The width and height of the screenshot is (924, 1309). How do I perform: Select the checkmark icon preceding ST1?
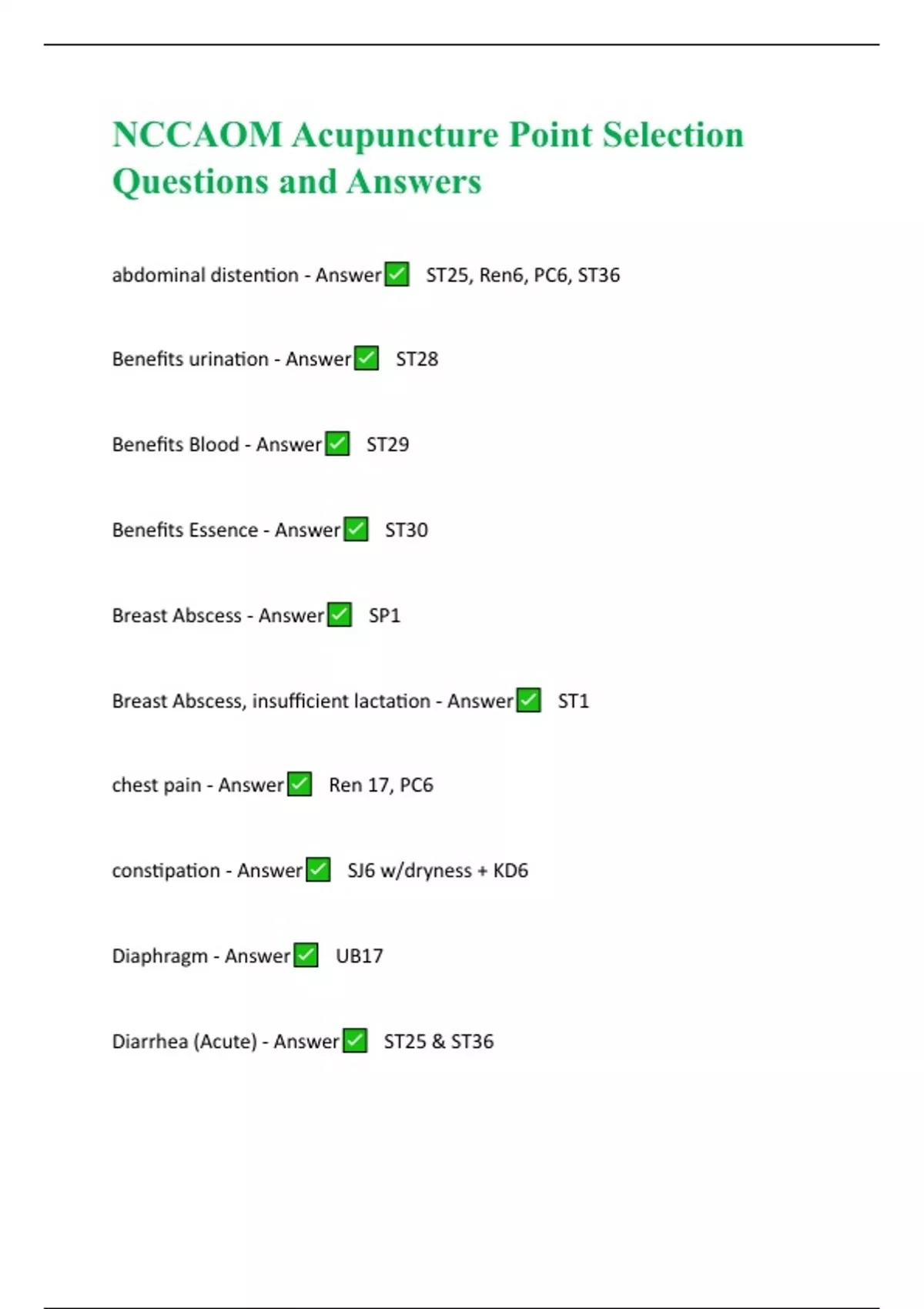click(528, 701)
